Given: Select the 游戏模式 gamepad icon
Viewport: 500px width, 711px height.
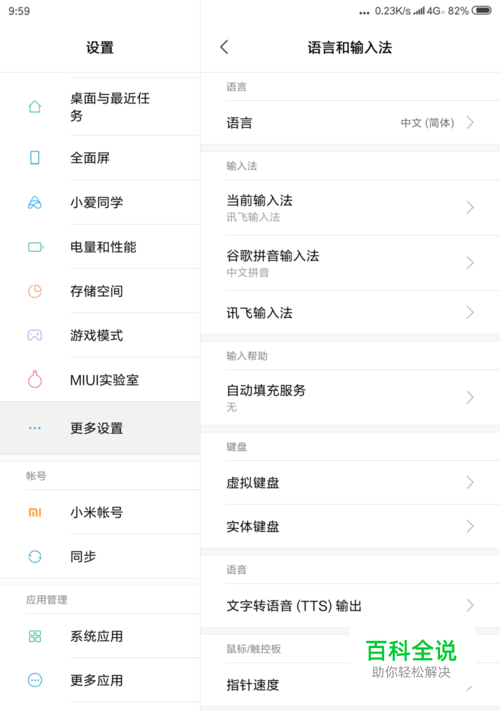Looking at the screenshot, I should (35, 336).
